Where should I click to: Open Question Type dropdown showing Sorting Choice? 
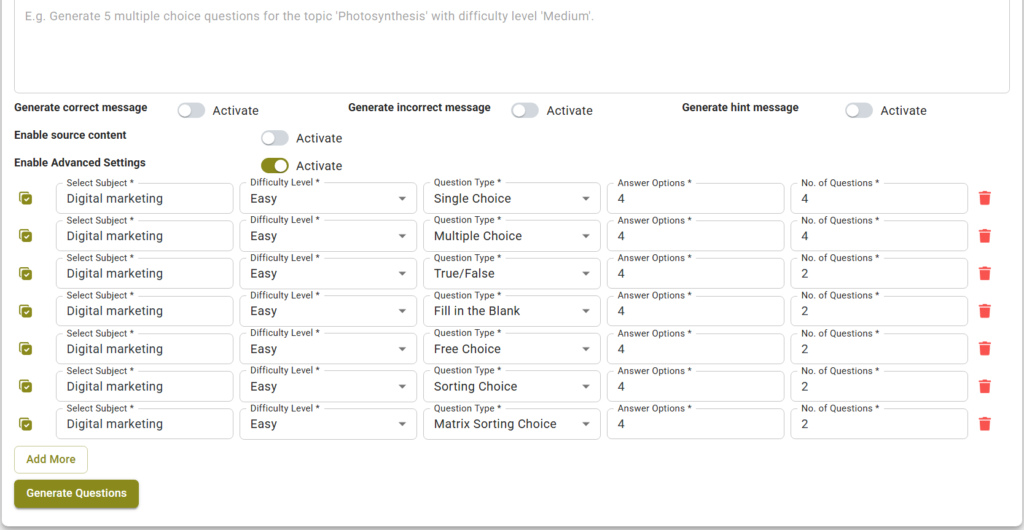511,387
